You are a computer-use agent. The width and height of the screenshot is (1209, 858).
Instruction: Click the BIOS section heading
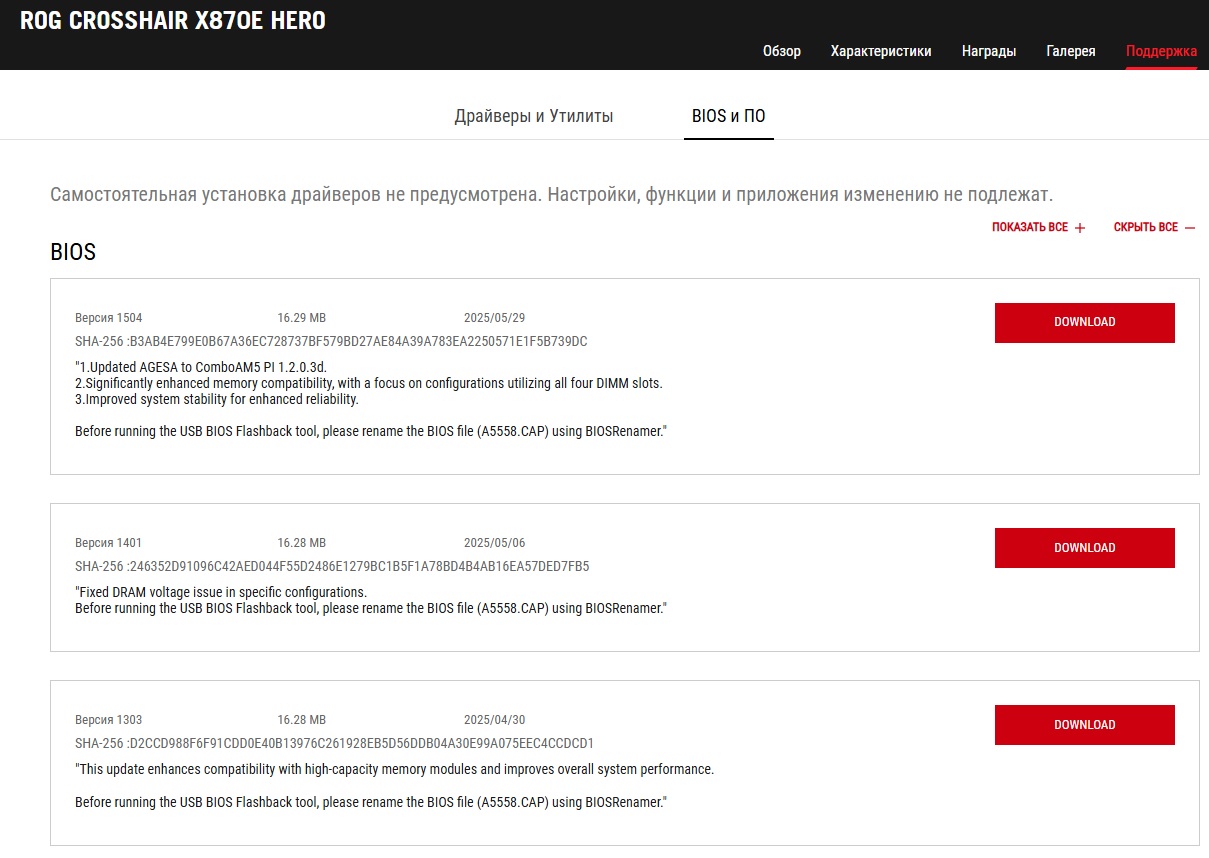point(73,252)
